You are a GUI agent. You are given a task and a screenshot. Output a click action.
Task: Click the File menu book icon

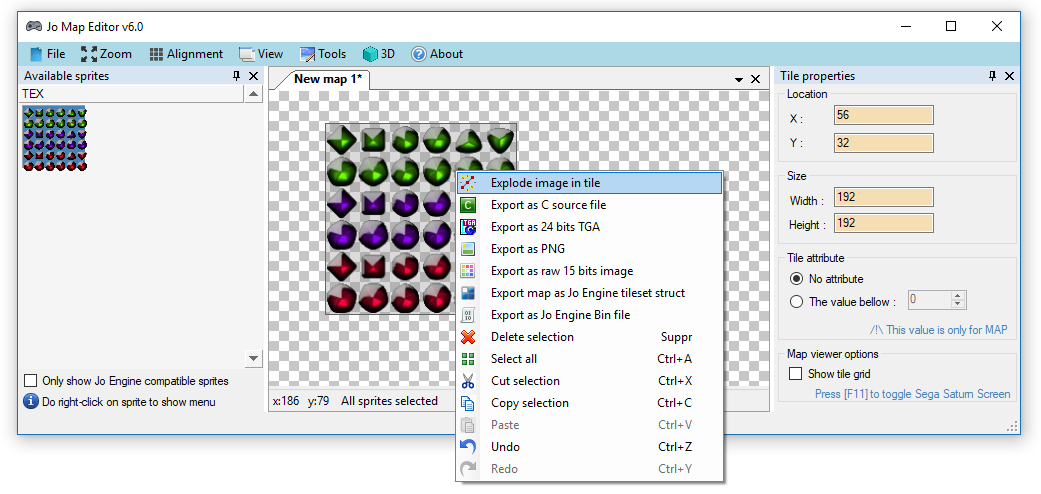37,54
